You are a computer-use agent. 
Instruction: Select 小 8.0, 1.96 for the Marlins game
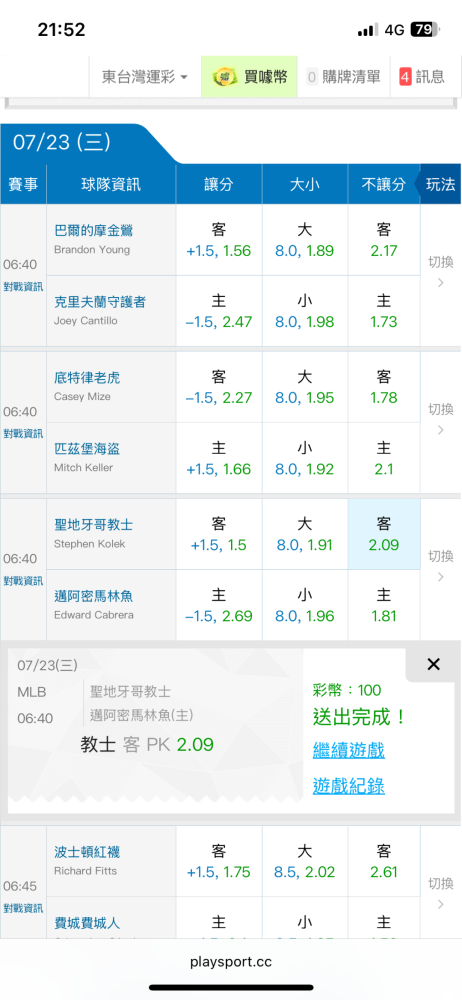(304, 606)
